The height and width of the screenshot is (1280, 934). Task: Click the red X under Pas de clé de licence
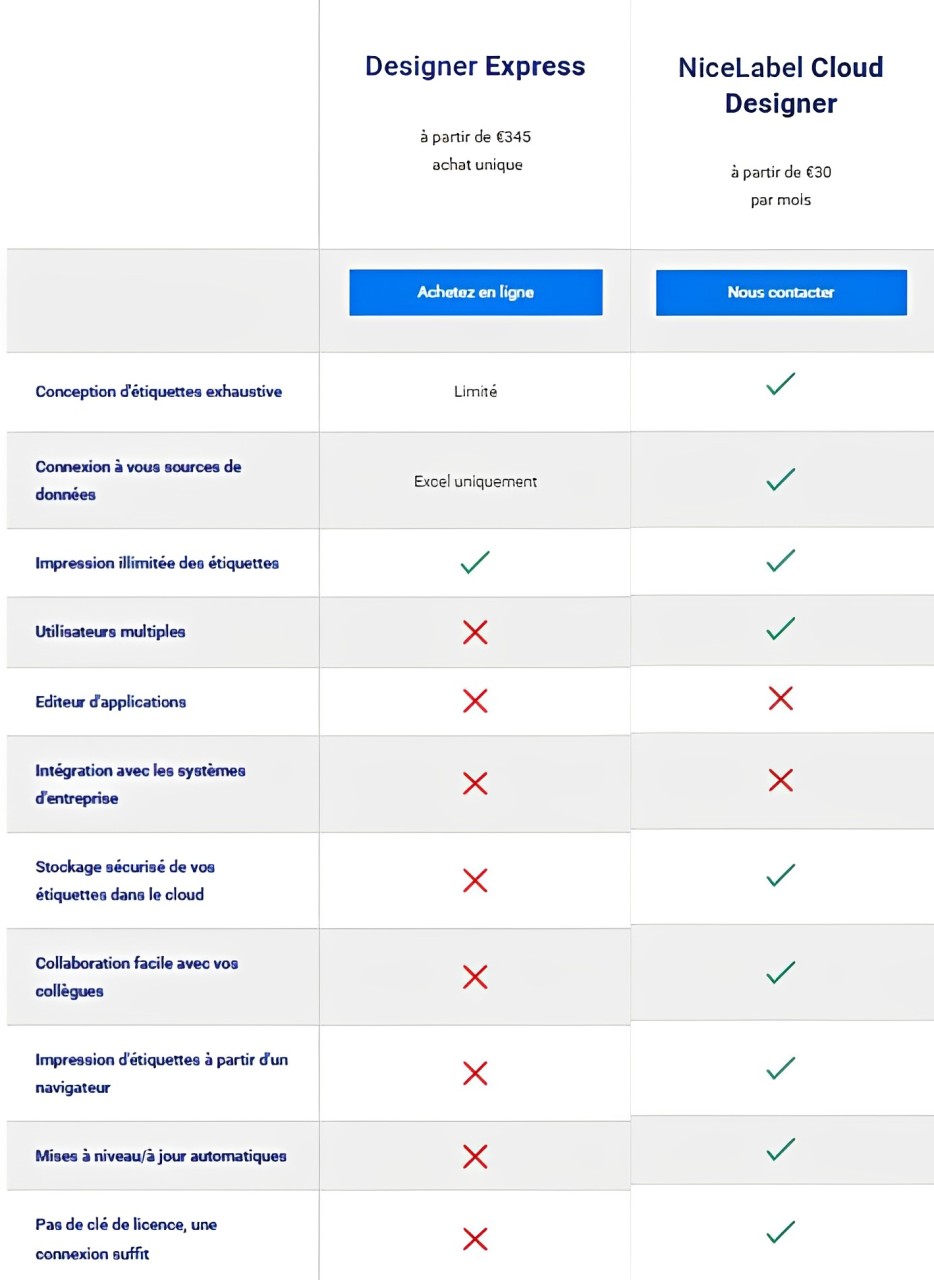click(475, 1239)
